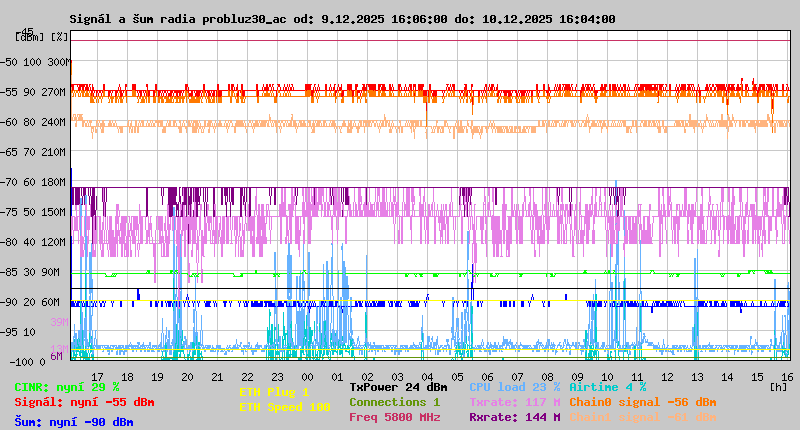
Task: Click the CPU load legend entry
Action: tap(514, 386)
